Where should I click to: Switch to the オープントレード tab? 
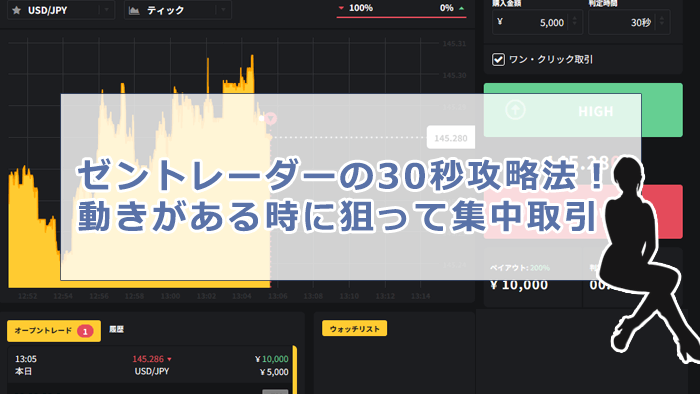coord(54,331)
